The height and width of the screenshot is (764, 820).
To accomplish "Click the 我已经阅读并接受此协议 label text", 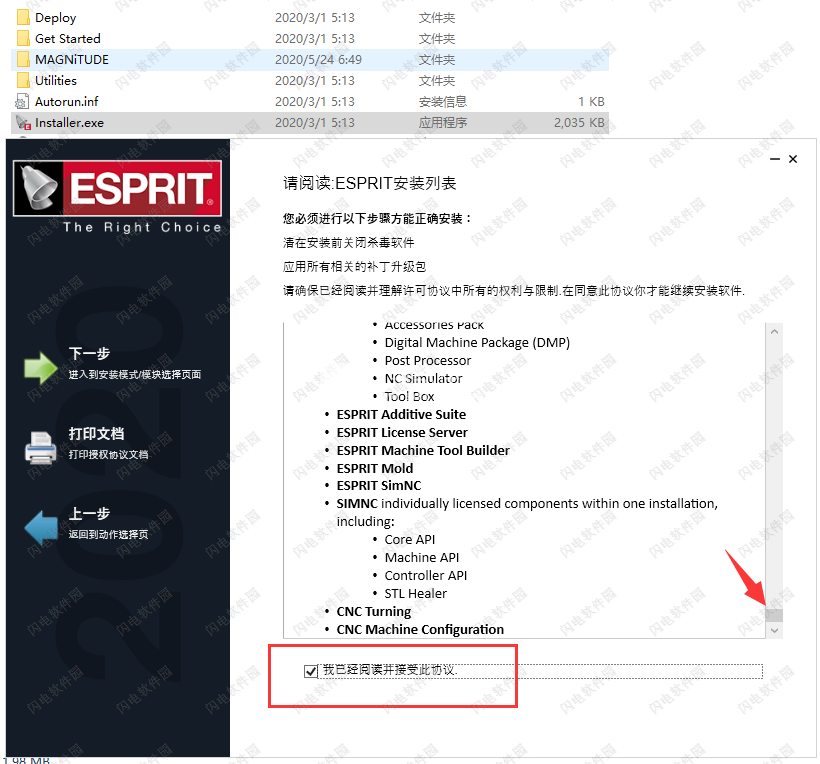I will pos(390,670).
